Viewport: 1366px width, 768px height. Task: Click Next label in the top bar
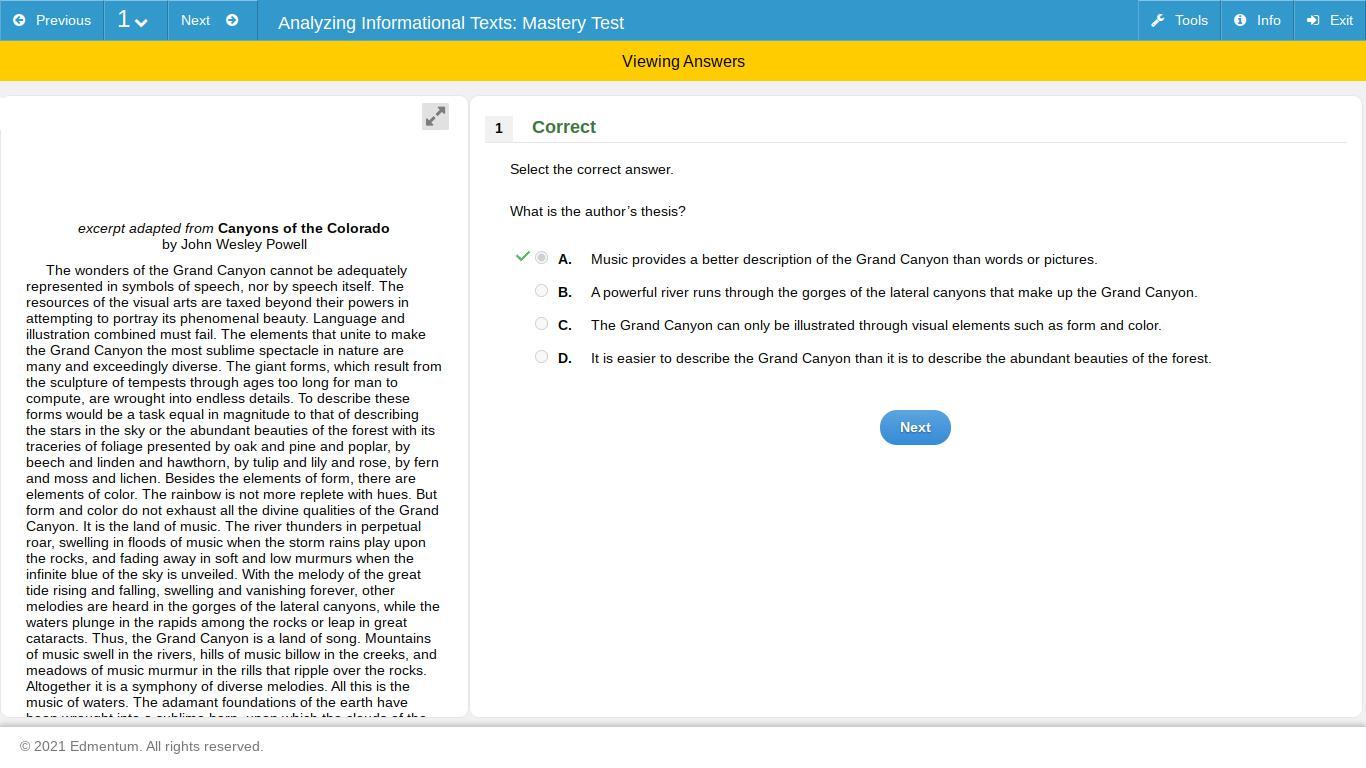(x=195, y=20)
